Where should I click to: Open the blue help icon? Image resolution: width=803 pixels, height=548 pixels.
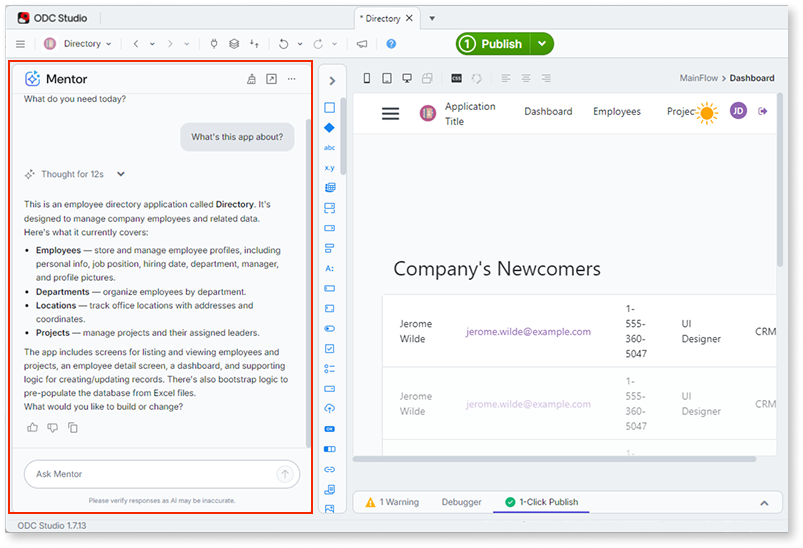391,44
